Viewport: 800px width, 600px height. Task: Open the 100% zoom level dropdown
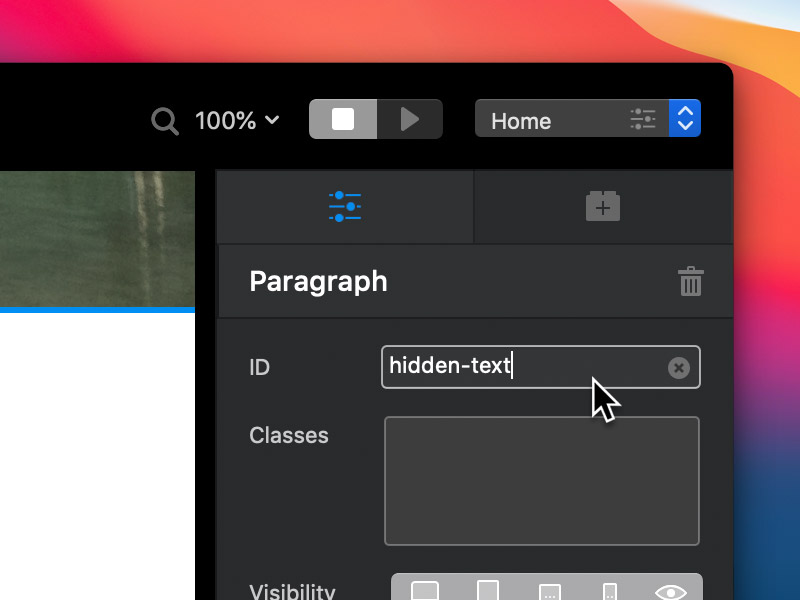[237, 120]
